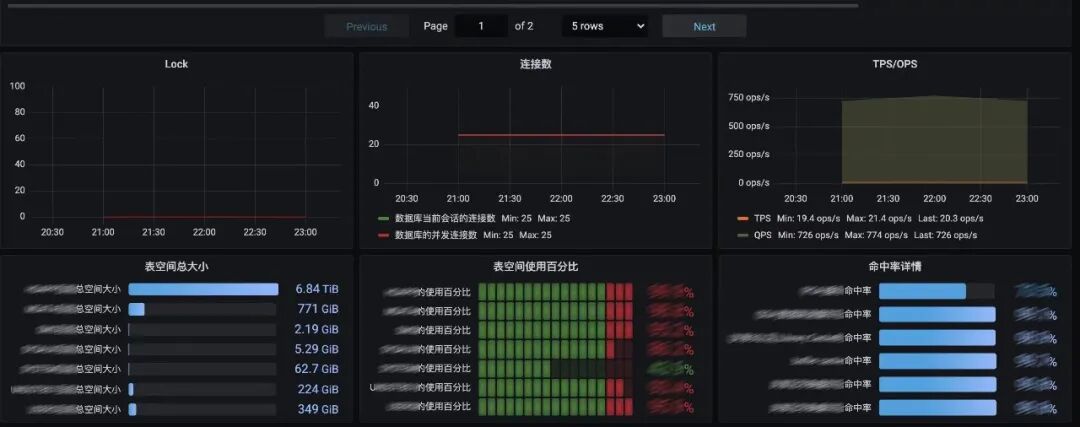Screen dimensions: 1080x427
Task: Click the 750 ops/s axis label
Action: click(749, 97)
